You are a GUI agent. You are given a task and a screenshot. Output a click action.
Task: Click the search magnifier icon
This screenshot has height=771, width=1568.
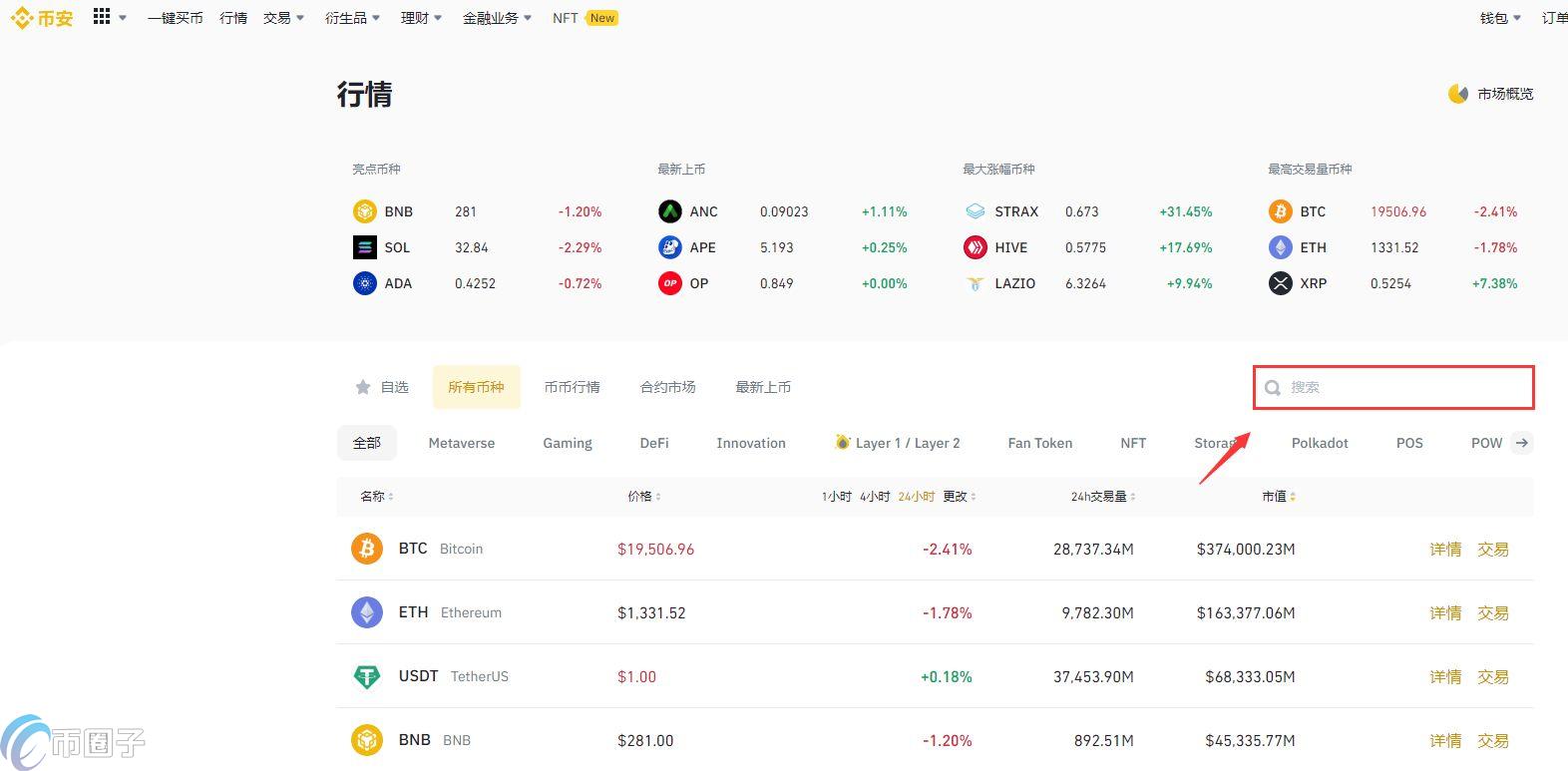point(1273,388)
